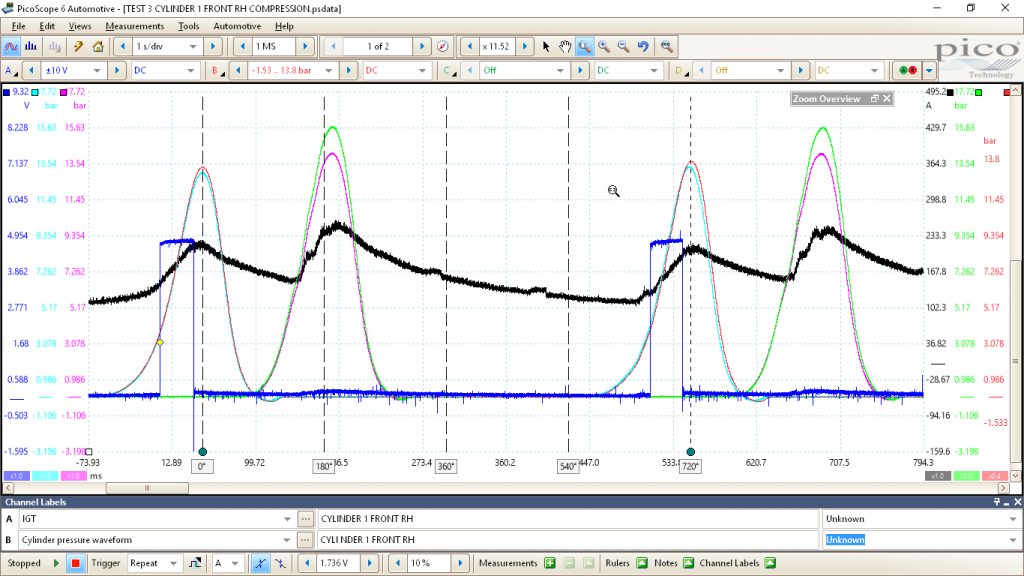Select the hand pan tool

[565, 46]
